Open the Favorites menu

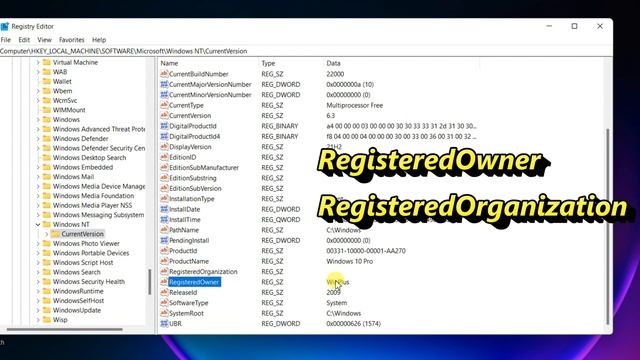(71, 40)
